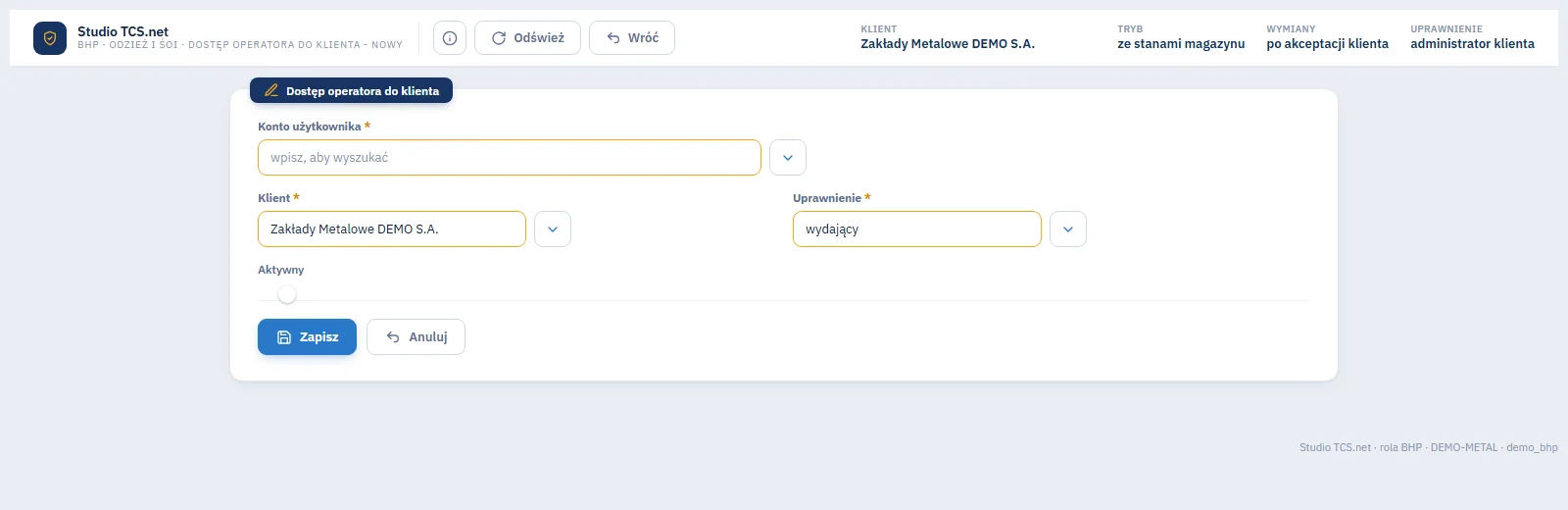Click the Odśwież refresh button
Screen dimensions: 1568x510
527,38
